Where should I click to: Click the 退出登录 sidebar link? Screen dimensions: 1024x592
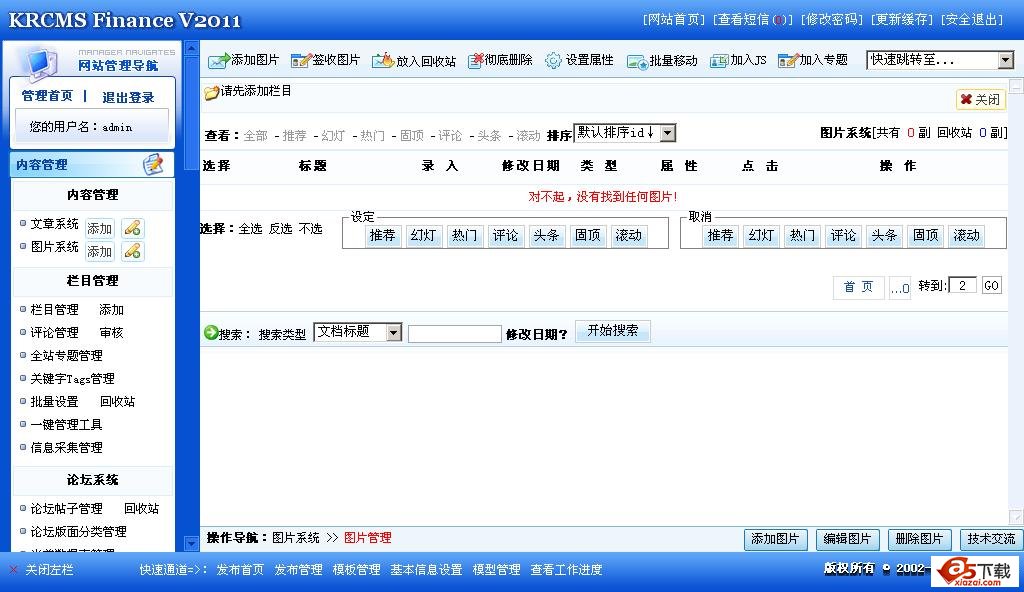tap(128, 97)
